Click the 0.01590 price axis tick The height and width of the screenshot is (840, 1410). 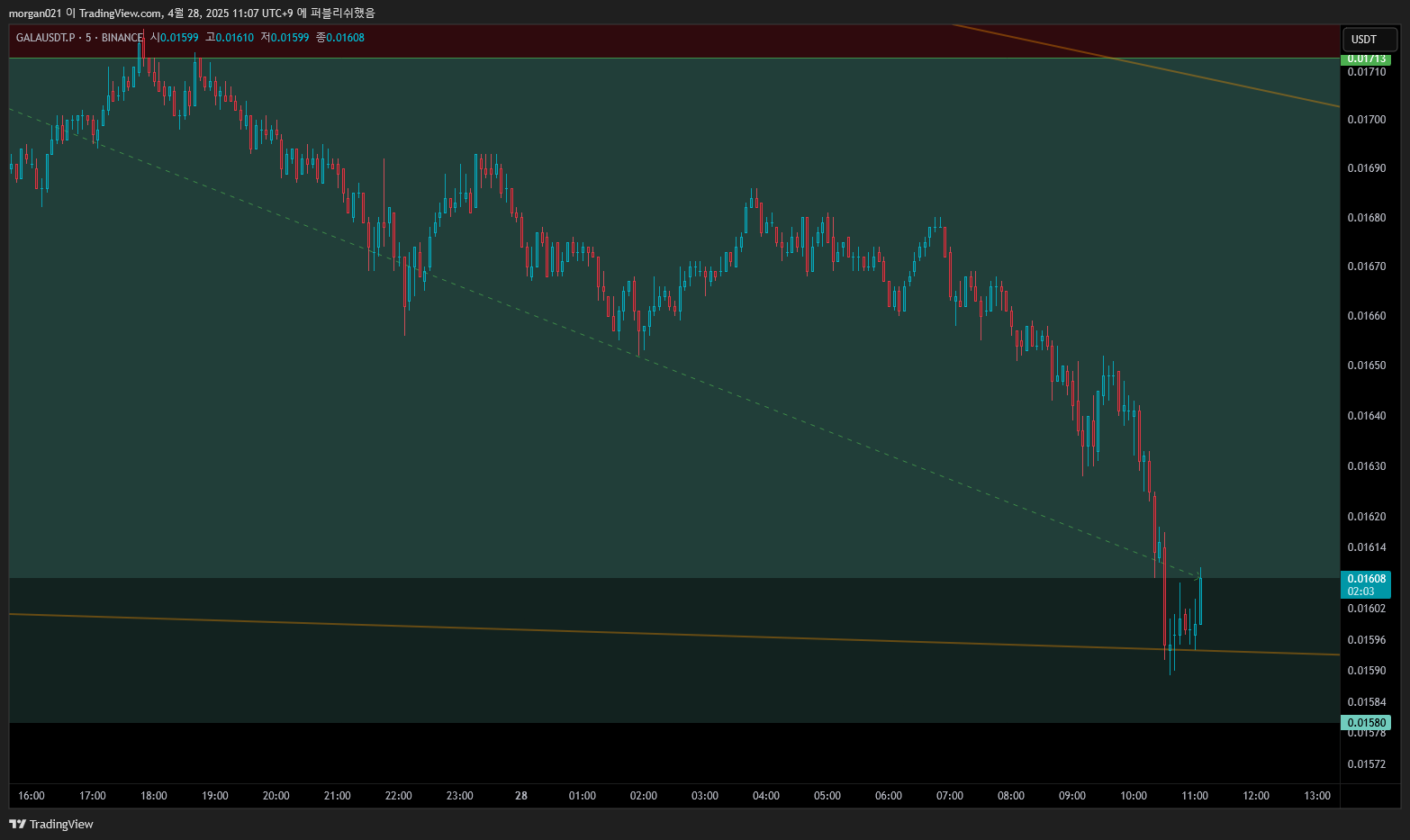(1367, 671)
